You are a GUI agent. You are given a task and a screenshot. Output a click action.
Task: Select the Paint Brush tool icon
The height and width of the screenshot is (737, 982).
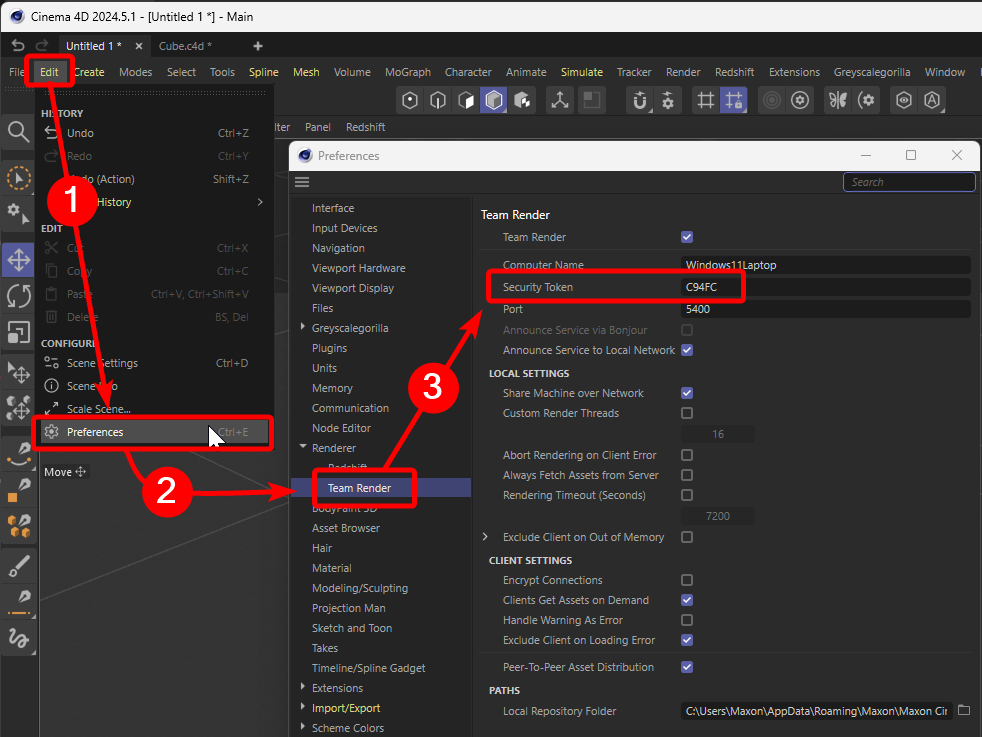(18, 565)
